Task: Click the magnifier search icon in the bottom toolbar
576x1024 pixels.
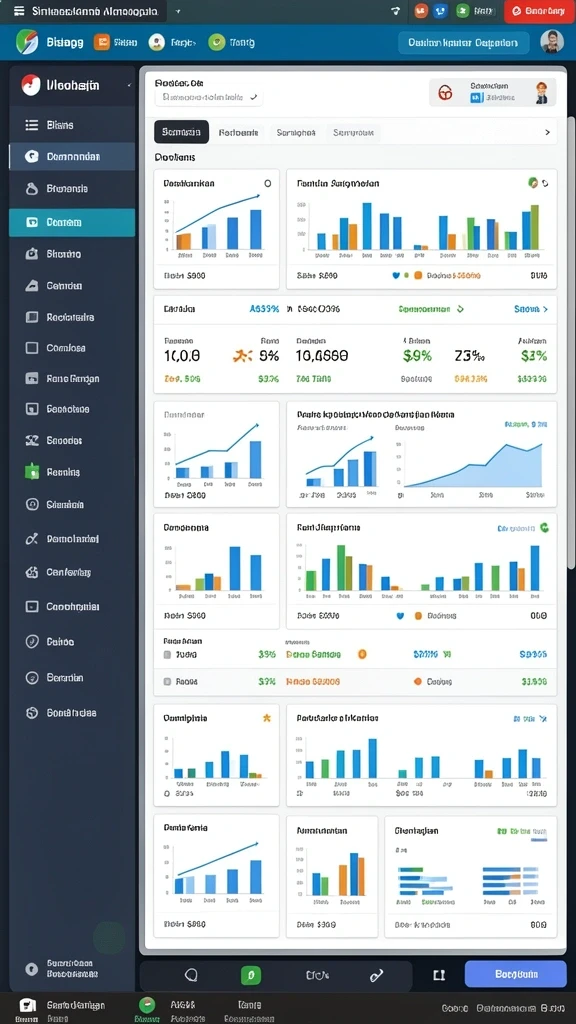Action: point(191,975)
